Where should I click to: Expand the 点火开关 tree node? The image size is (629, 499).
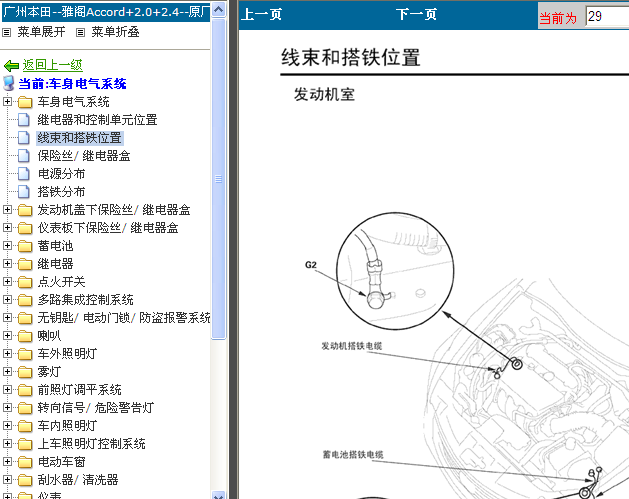[x=7, y=281]
